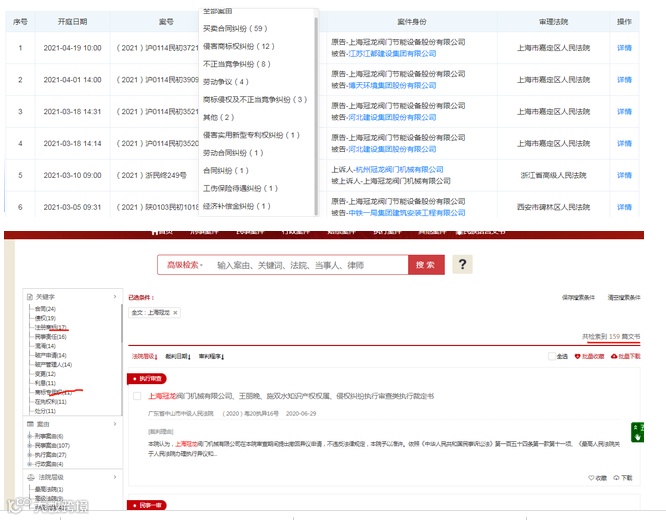Click the case search input field
Image resolution: width=666 pixels, height=520 pixels.
pos(310,265)
